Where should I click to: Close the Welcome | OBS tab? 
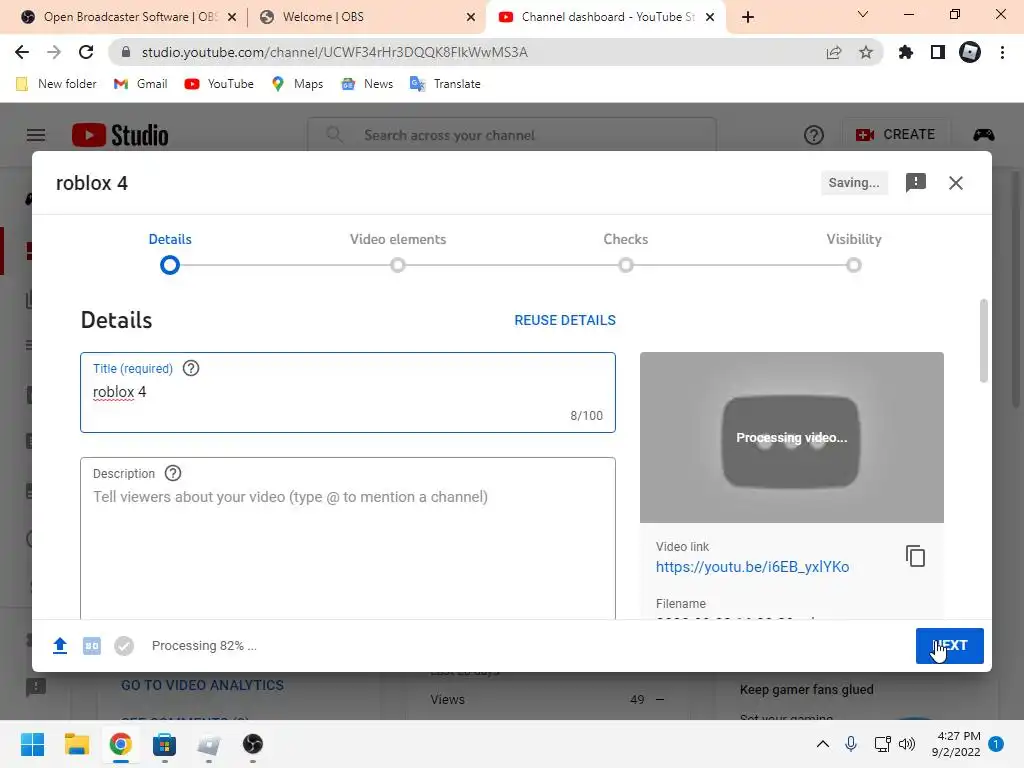click(x=471, y=17)
